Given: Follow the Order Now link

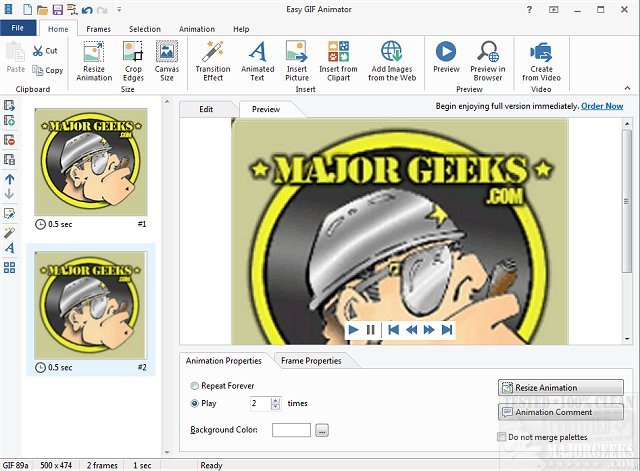Looking at the screenshot, I should pyautogui.click(x=602, y=106).
